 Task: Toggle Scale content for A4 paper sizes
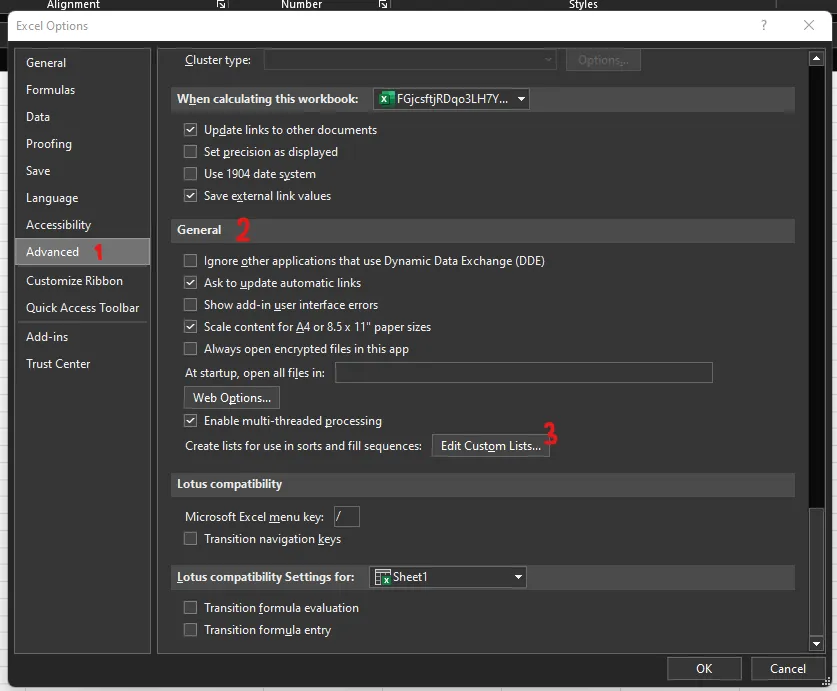pyautogui.click(x=191, y=326)
